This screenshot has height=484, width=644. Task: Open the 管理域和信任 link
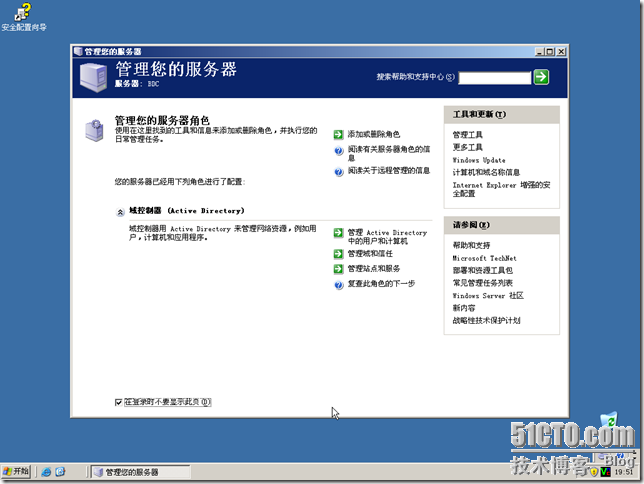(x=370, y=254)
